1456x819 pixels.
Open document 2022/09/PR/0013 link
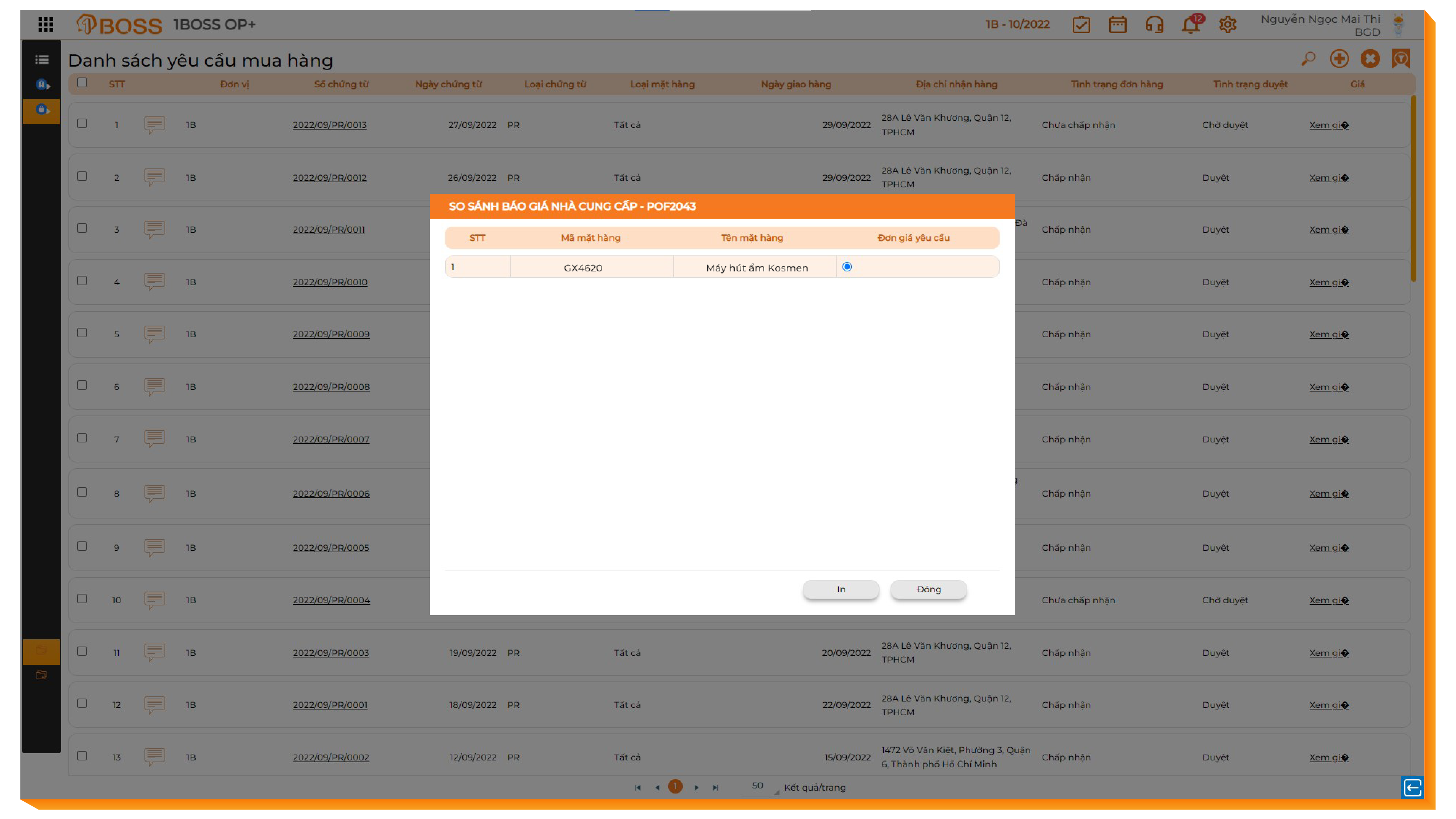tap(330, 125)
